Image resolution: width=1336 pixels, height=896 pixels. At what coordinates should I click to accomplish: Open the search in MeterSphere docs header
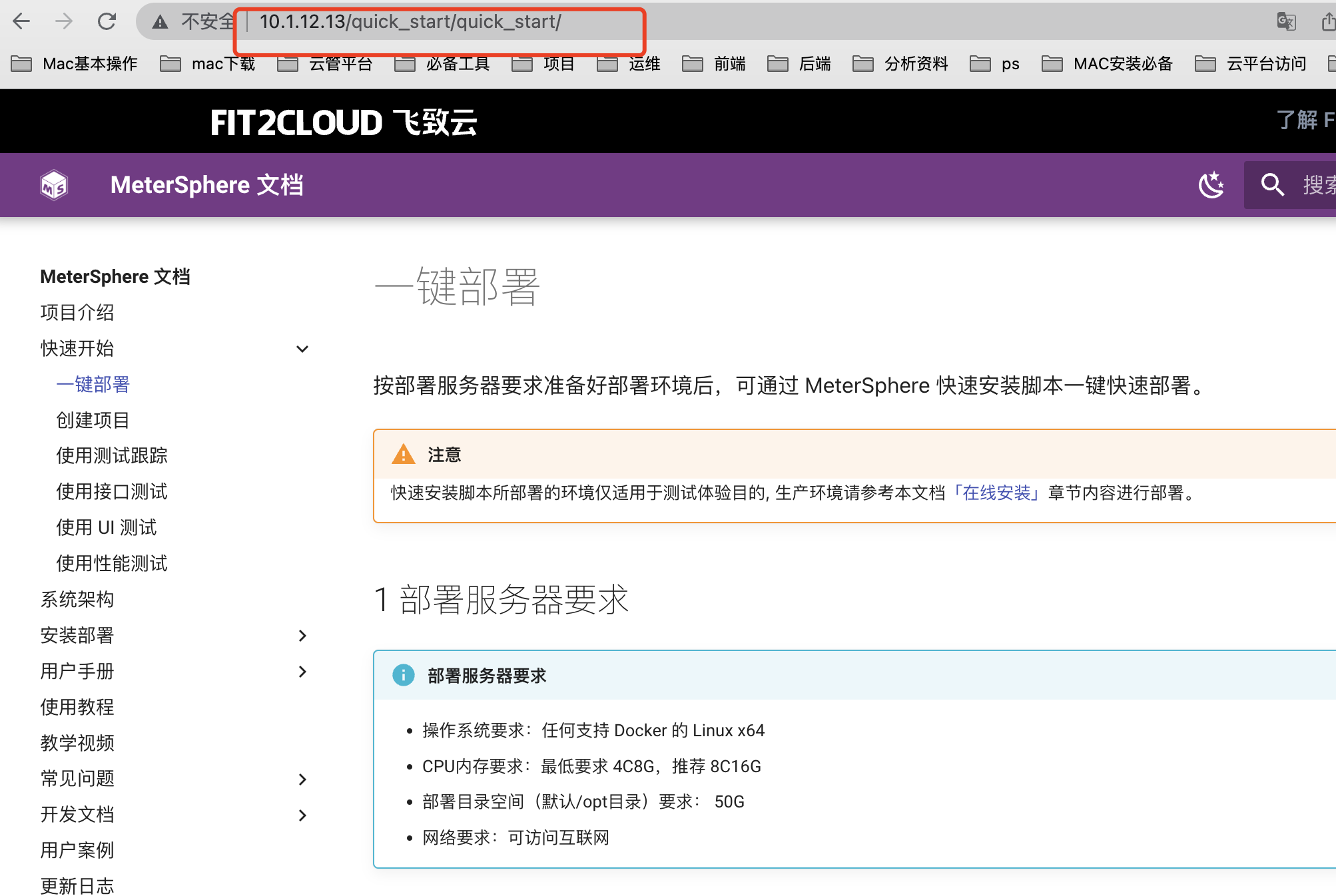pos(1273,185)
